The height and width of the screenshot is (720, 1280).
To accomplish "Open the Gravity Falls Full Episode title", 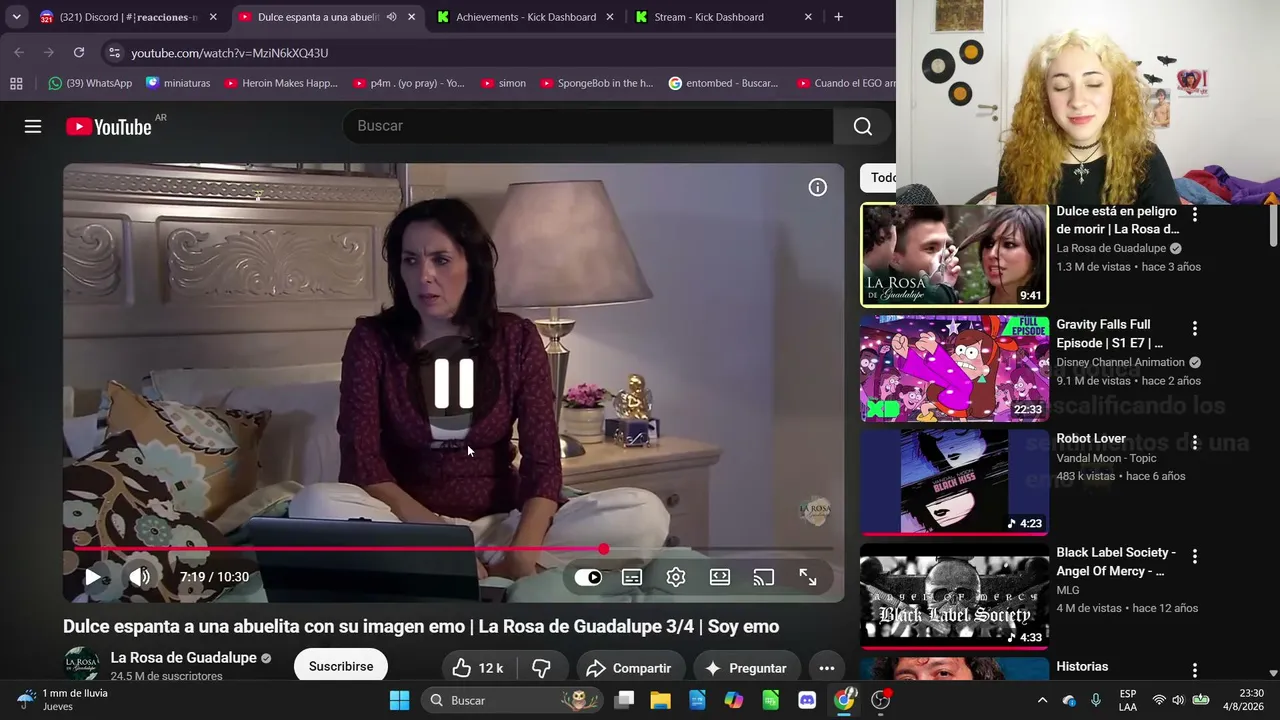I will click(x=1110, y=334).
